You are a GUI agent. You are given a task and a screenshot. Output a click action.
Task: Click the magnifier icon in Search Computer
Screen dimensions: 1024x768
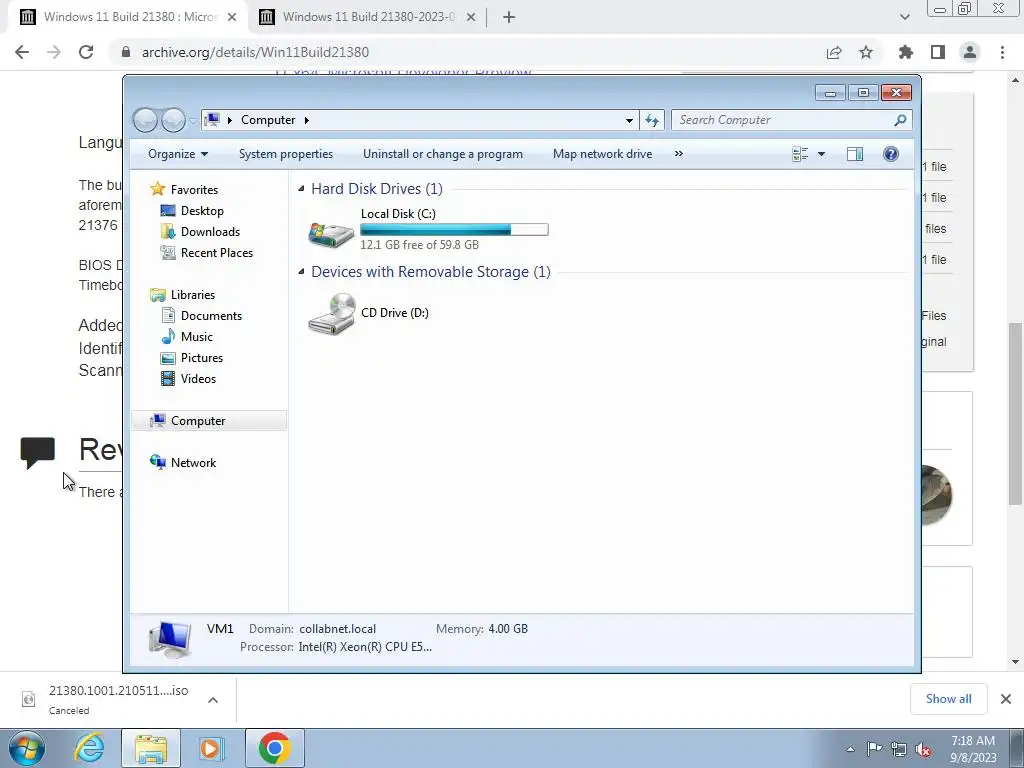900,120
